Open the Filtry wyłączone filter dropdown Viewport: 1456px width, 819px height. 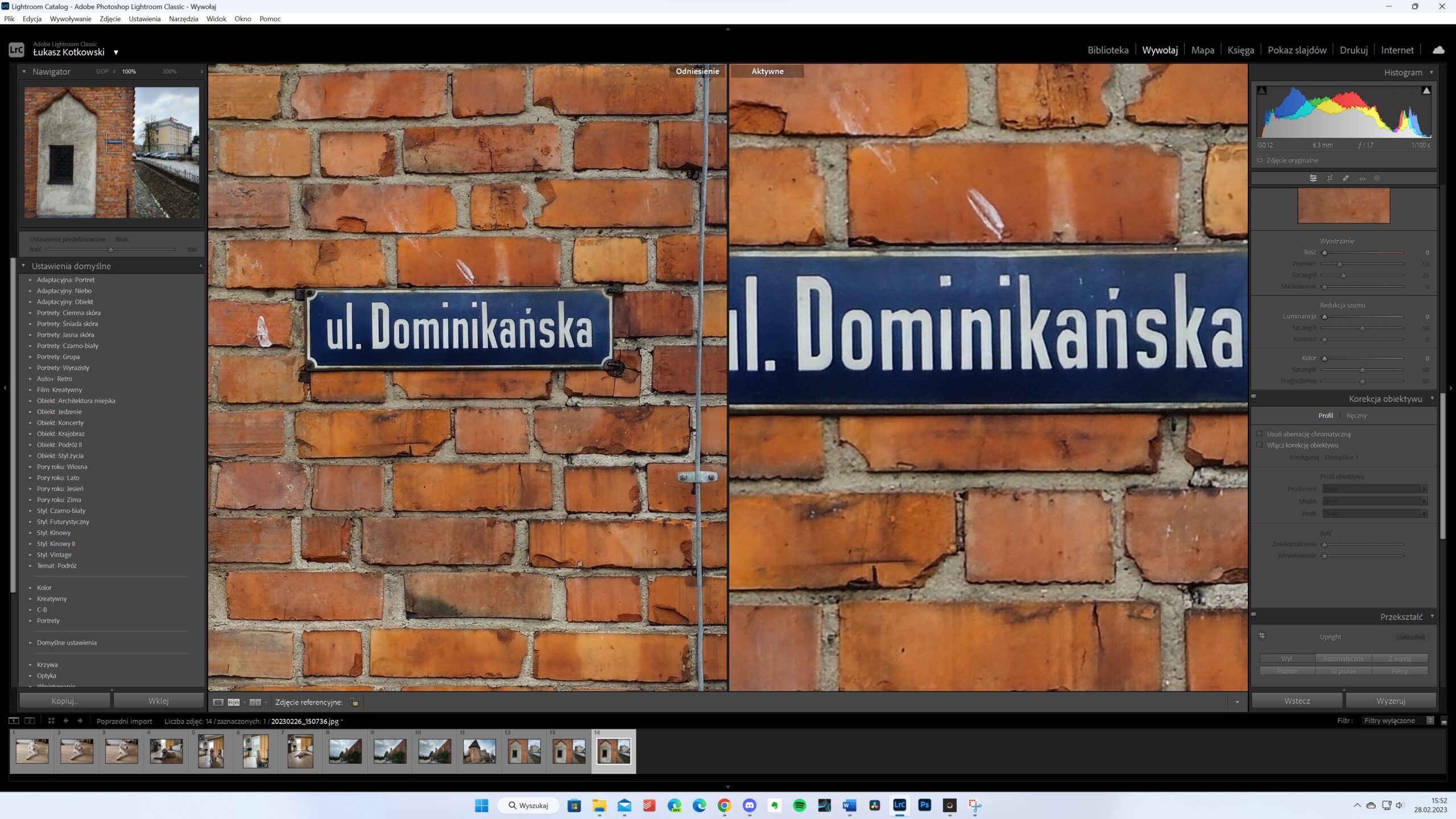[x=1397, y=721]
